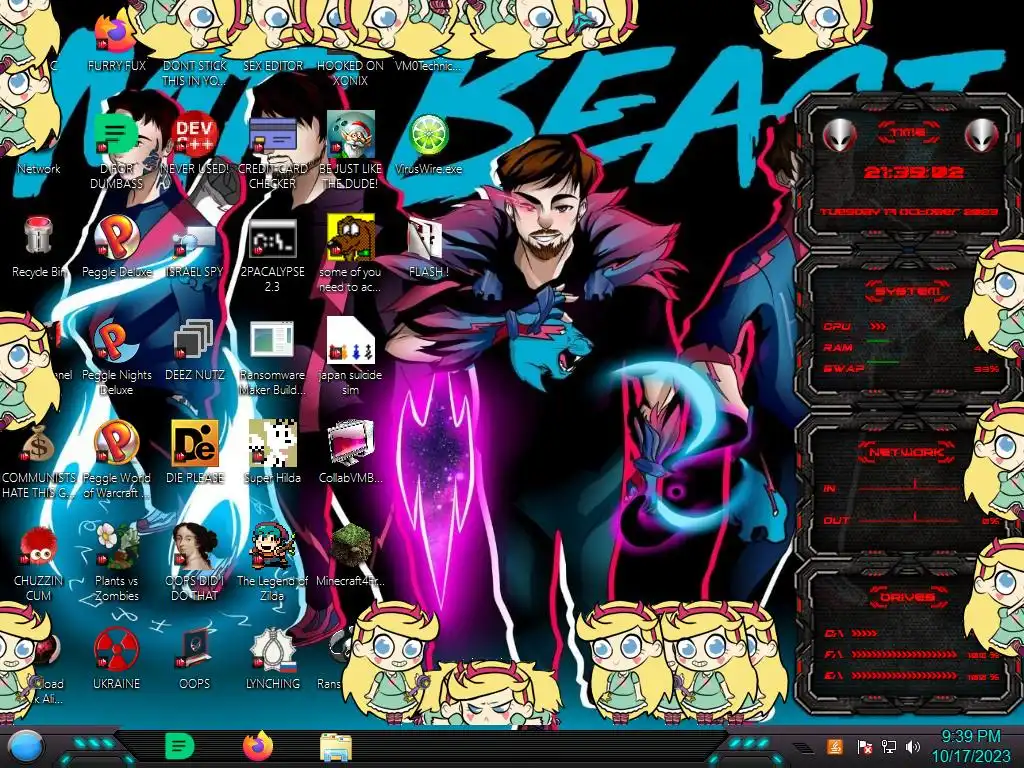Open Firefox from the taskbar

tap(258, 746)
